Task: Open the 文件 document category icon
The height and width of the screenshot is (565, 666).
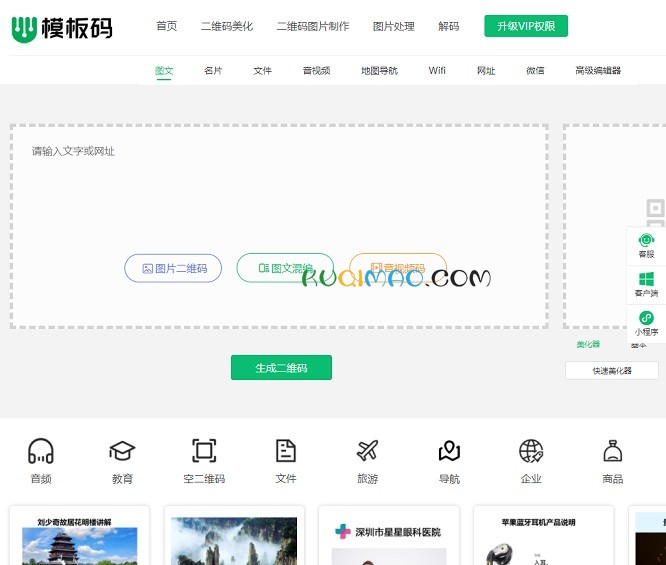Action: click(286, 451)
